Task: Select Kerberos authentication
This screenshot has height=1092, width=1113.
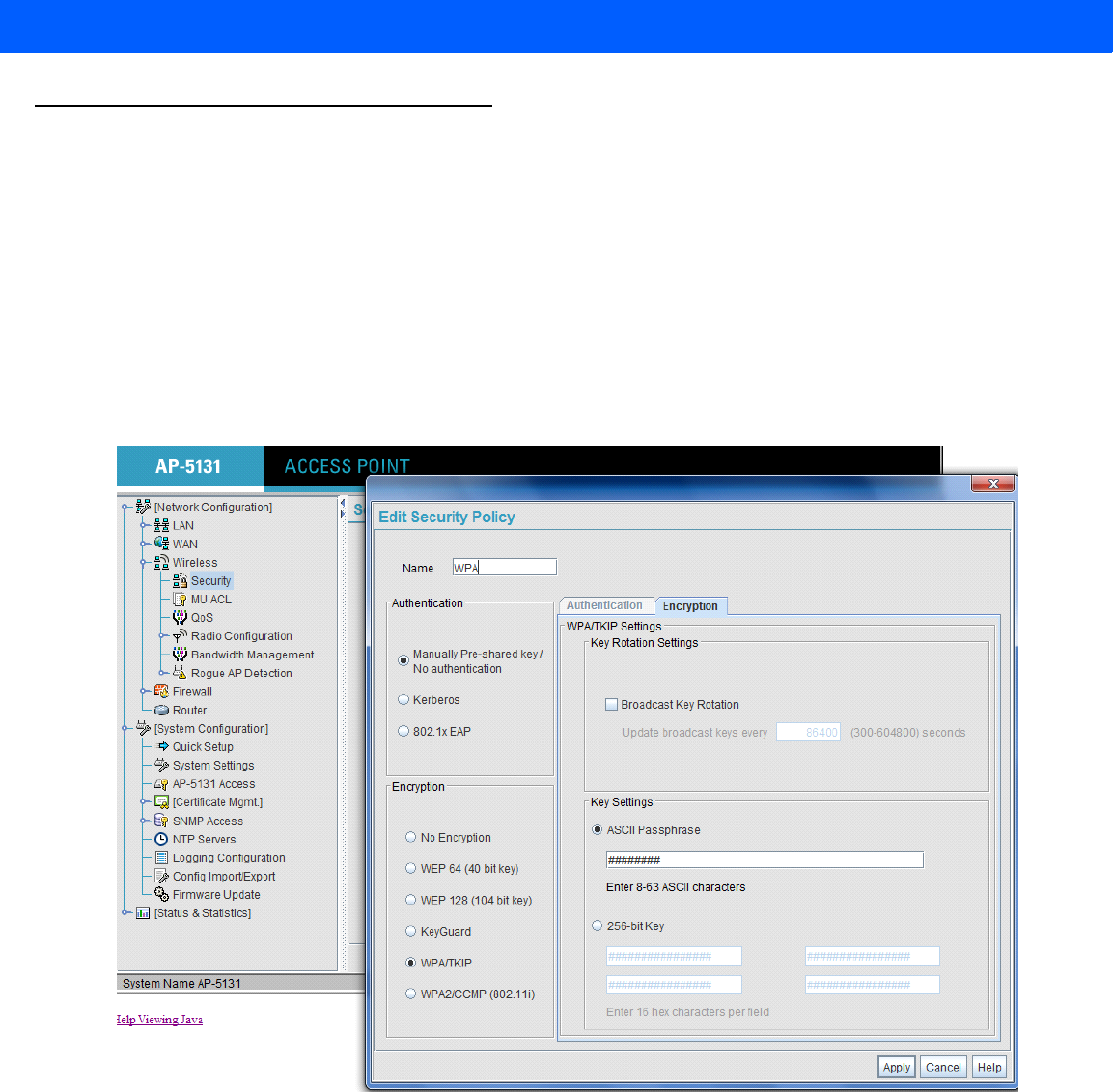Action: [403, 699]
